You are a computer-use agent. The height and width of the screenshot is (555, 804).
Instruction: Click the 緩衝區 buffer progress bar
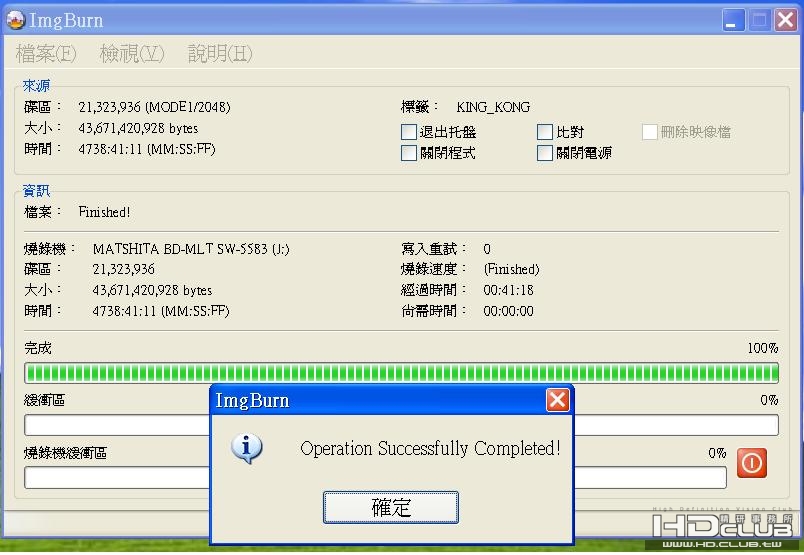click(401, 425)
